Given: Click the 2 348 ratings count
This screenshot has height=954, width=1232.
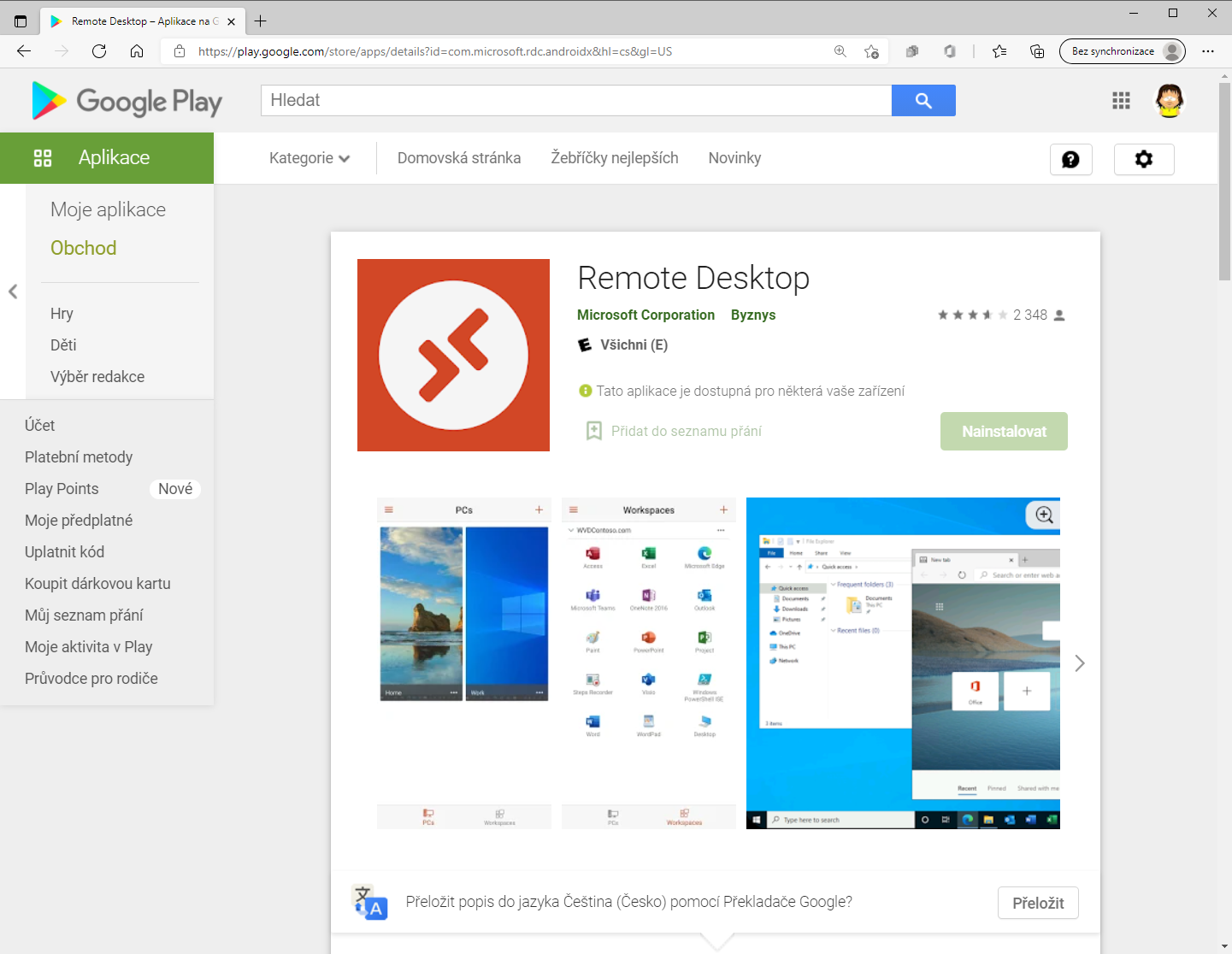Looking at the screenshot, I should pos(1030,315).
